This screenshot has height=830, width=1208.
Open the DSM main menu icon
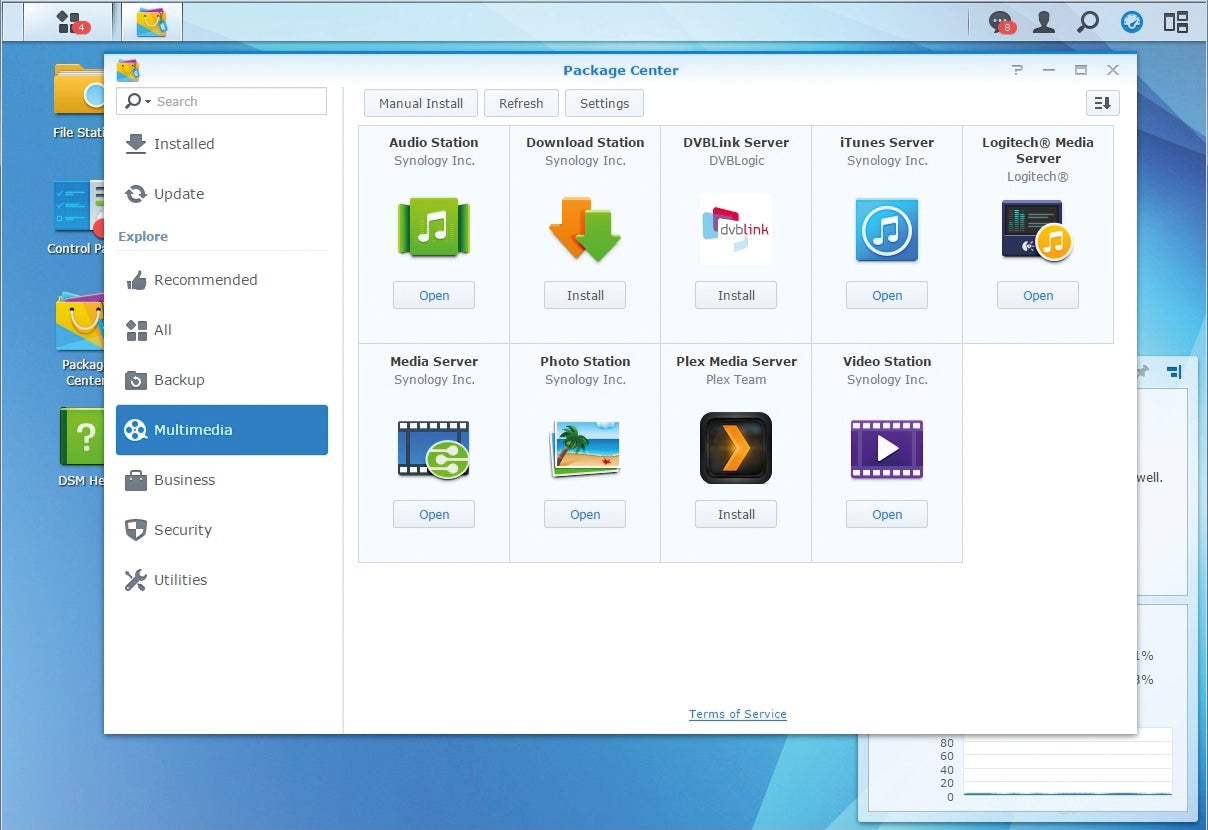click(69, 21)
